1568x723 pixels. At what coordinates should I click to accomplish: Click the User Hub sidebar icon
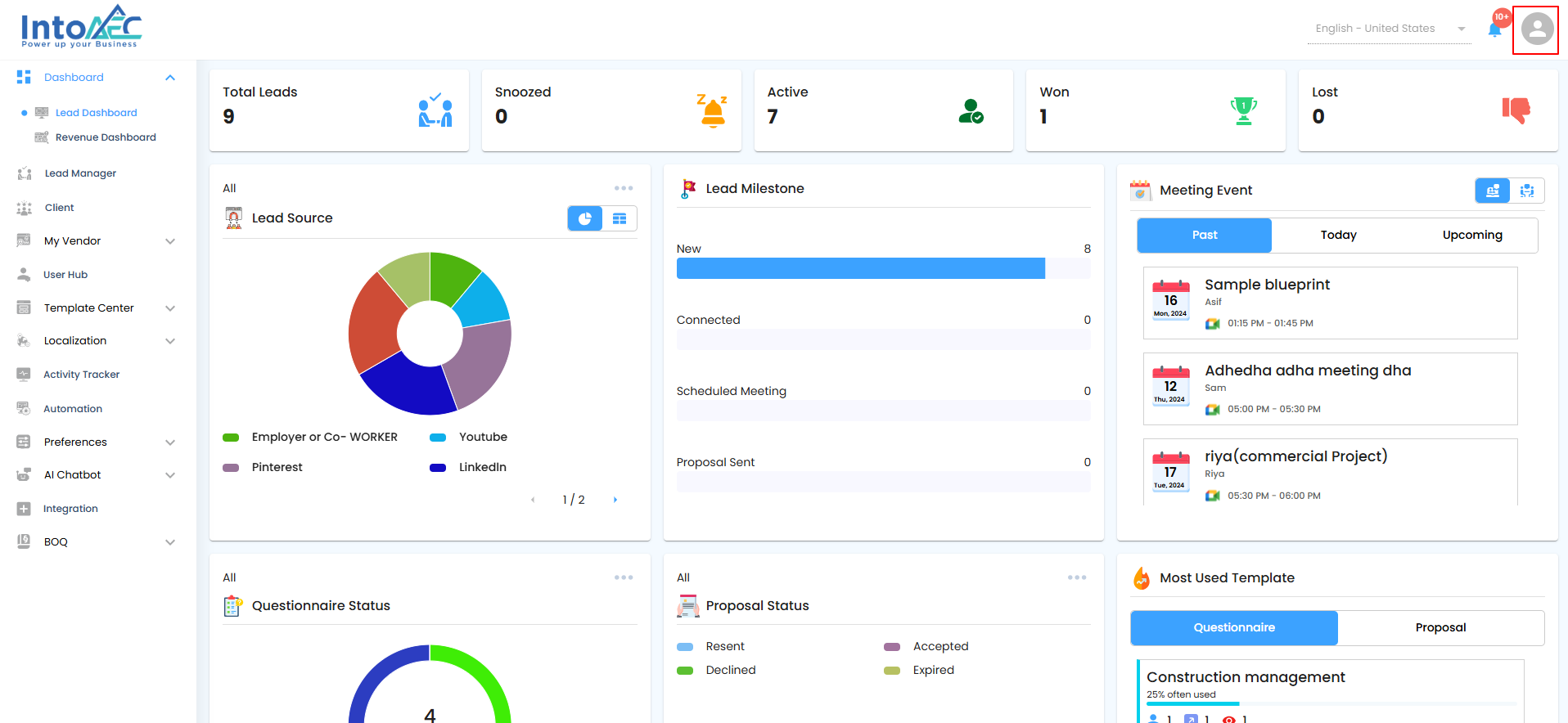(x=24, y=275)
